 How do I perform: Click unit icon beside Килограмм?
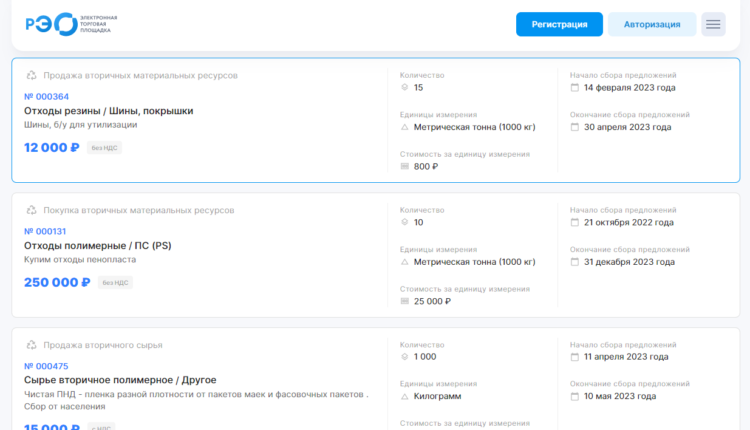405,396
